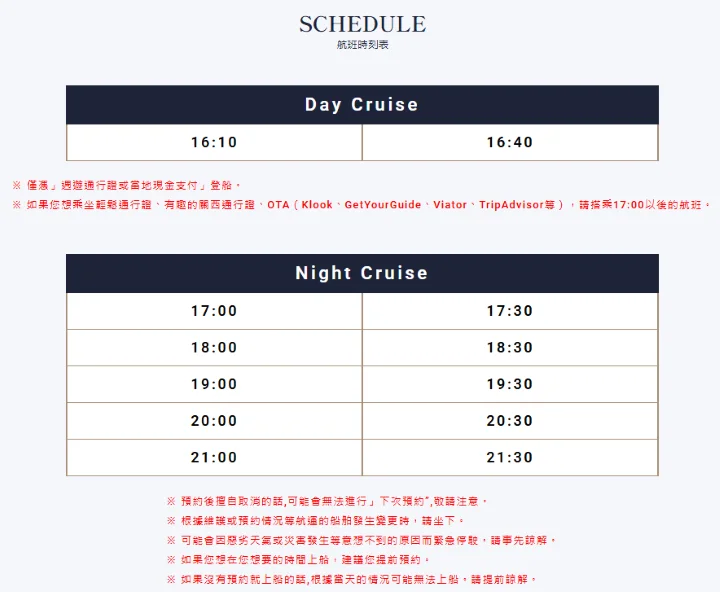Click the 18:30 schedule cell
The height and width of the screenshot is (592, 720).
coord(510,348)
